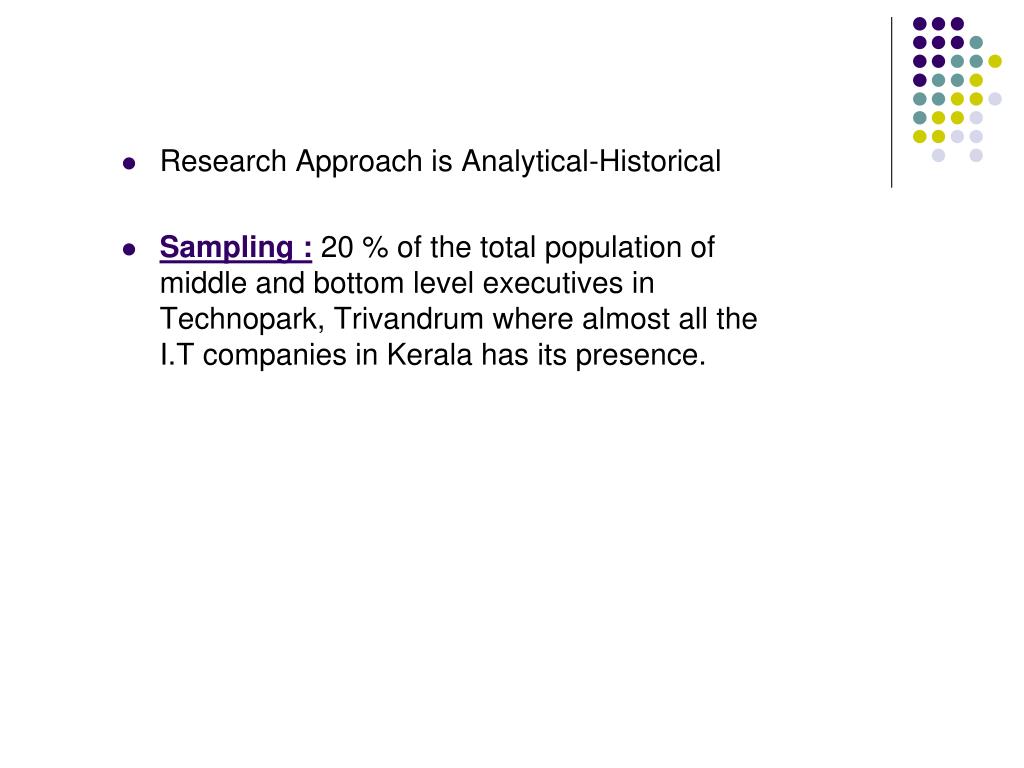Click the bullet before Research Approach

coord(129,163)
